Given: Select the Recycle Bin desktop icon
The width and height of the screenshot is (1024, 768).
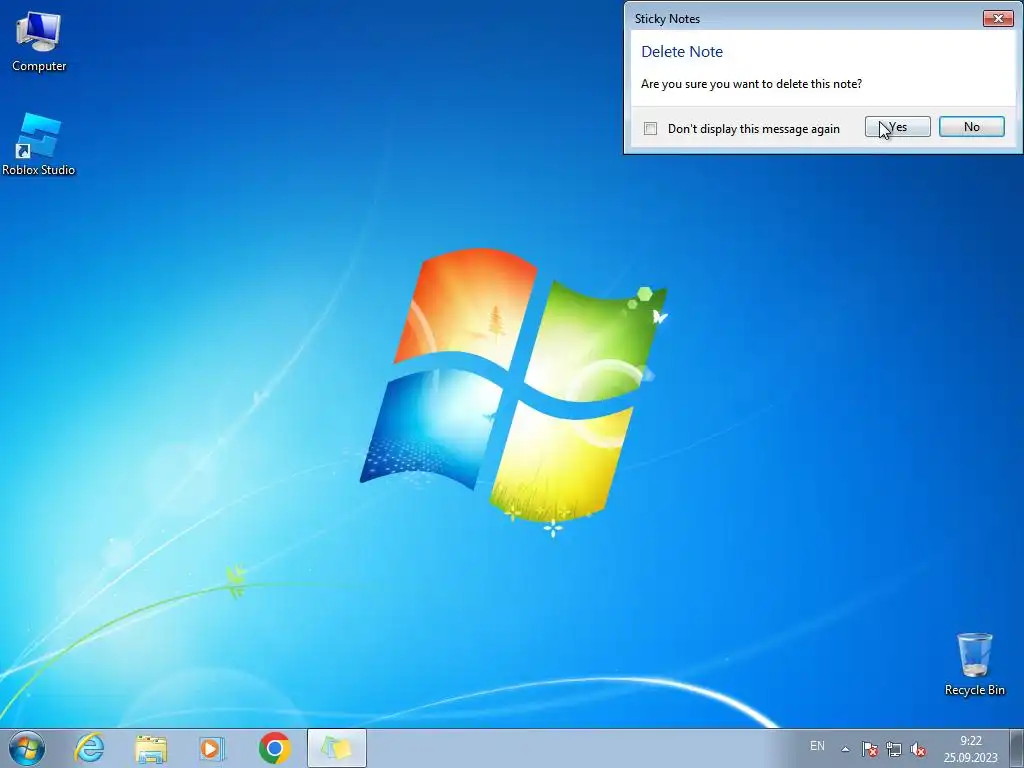Looking at the screenshot, I should [x=974, y=664].
